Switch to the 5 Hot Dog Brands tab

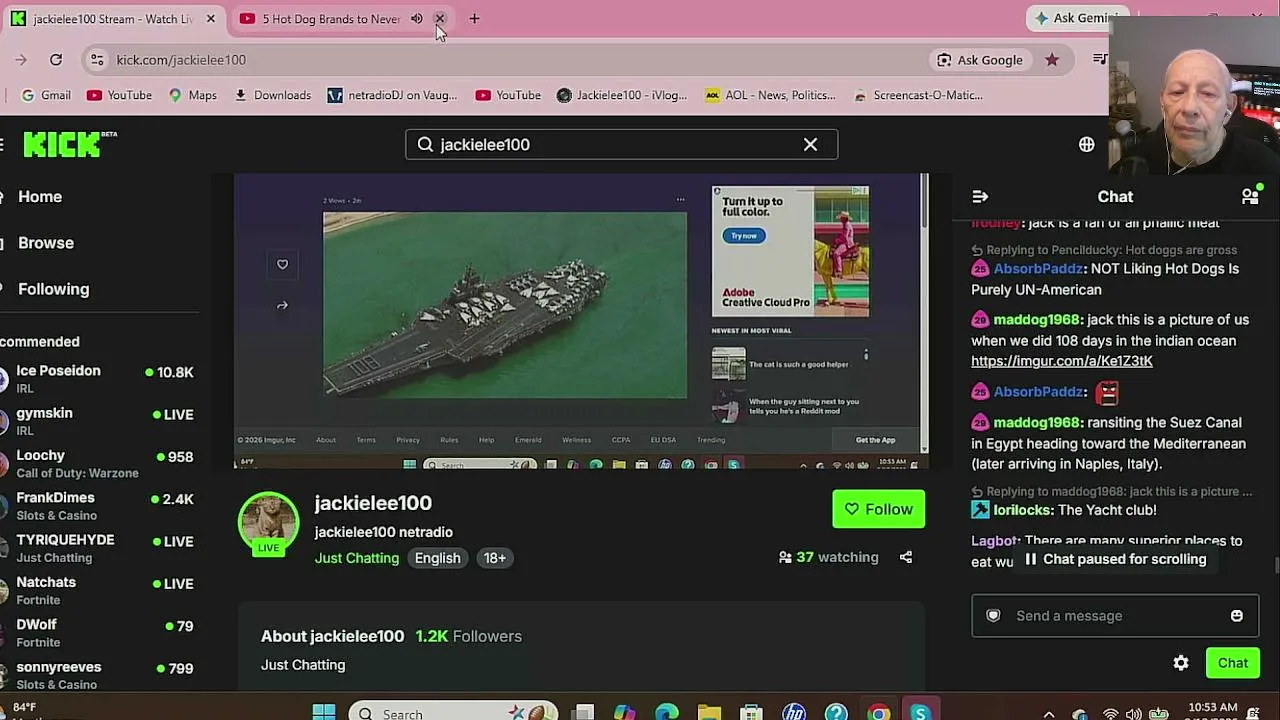point(331,19)
